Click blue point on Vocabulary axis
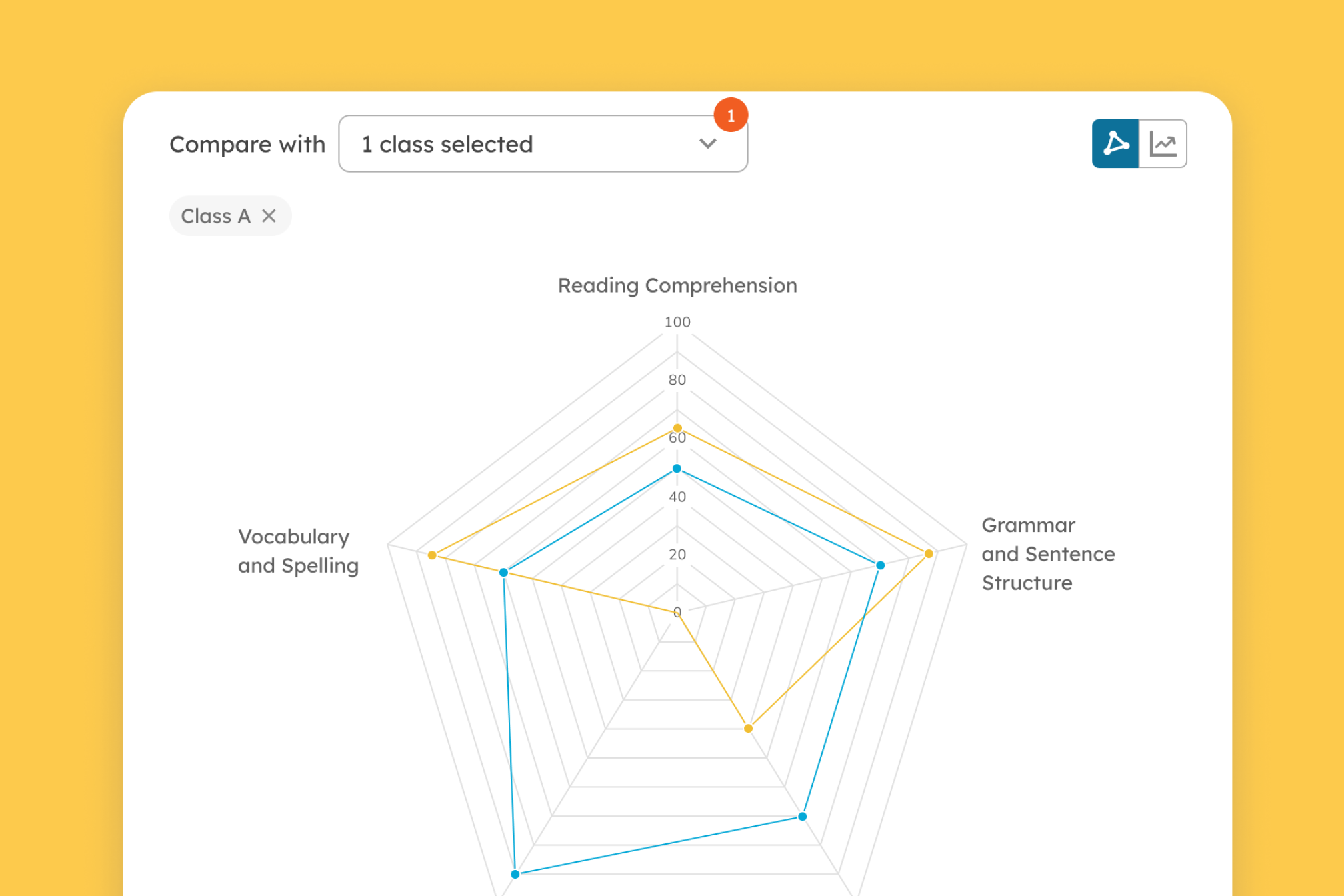The image size is (1344, 896). pos(504,572)
